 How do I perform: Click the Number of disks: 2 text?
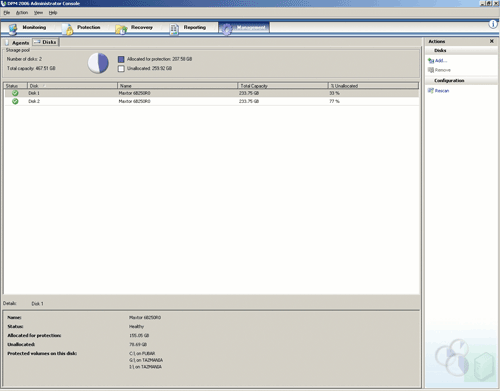(24, 59)
